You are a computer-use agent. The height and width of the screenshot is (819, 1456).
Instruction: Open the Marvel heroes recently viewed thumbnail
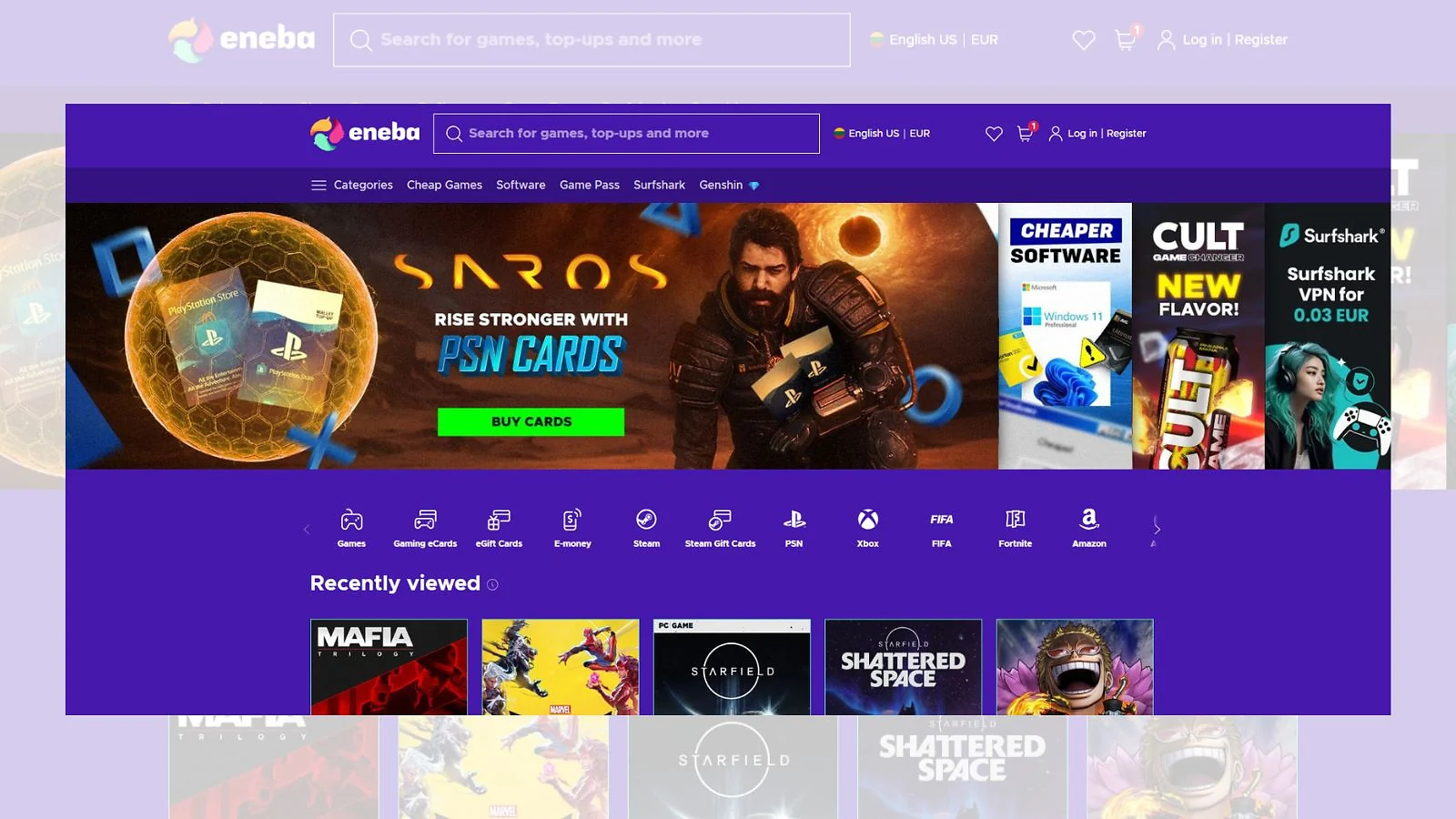[x=561, y=667]
